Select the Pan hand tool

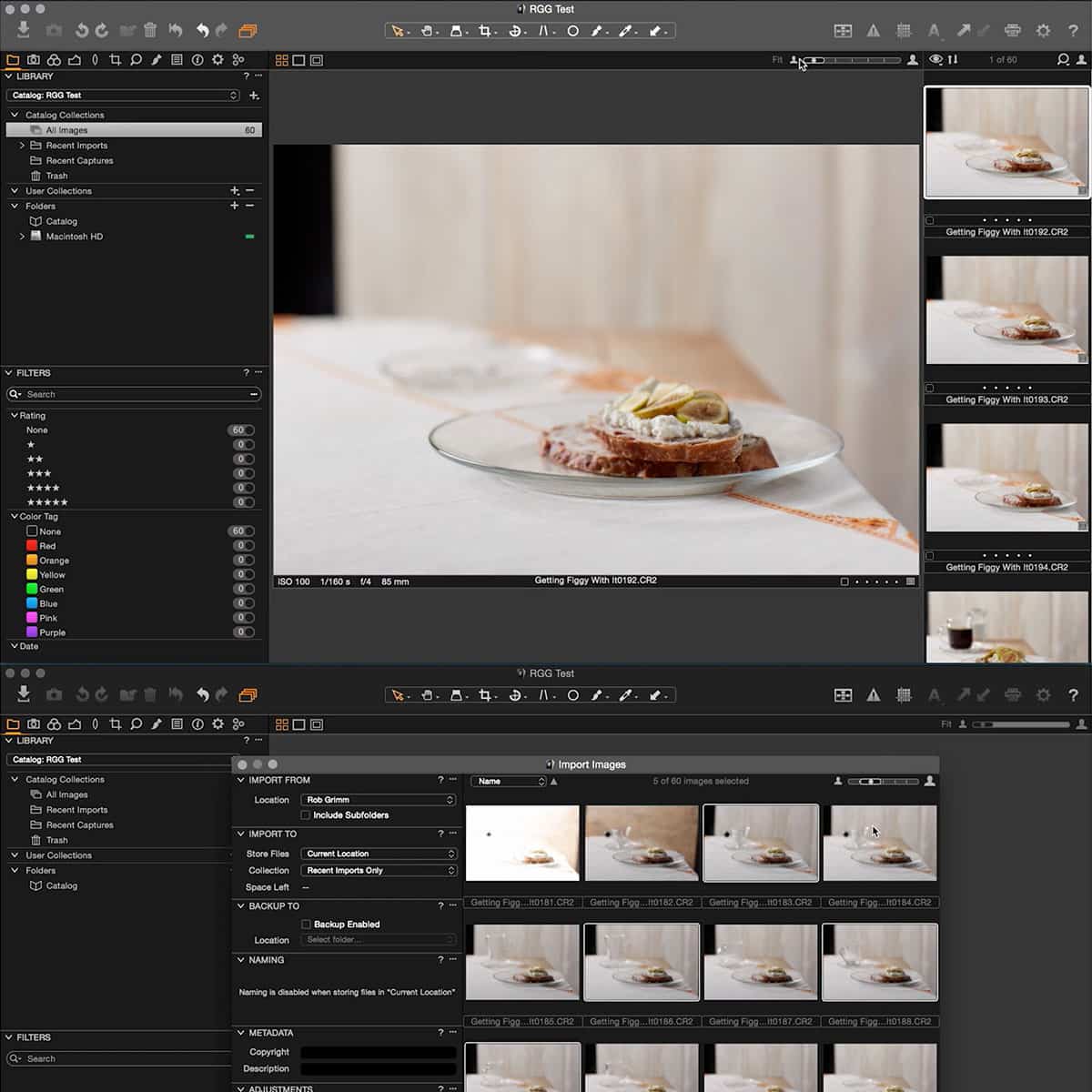coord(428,30)
